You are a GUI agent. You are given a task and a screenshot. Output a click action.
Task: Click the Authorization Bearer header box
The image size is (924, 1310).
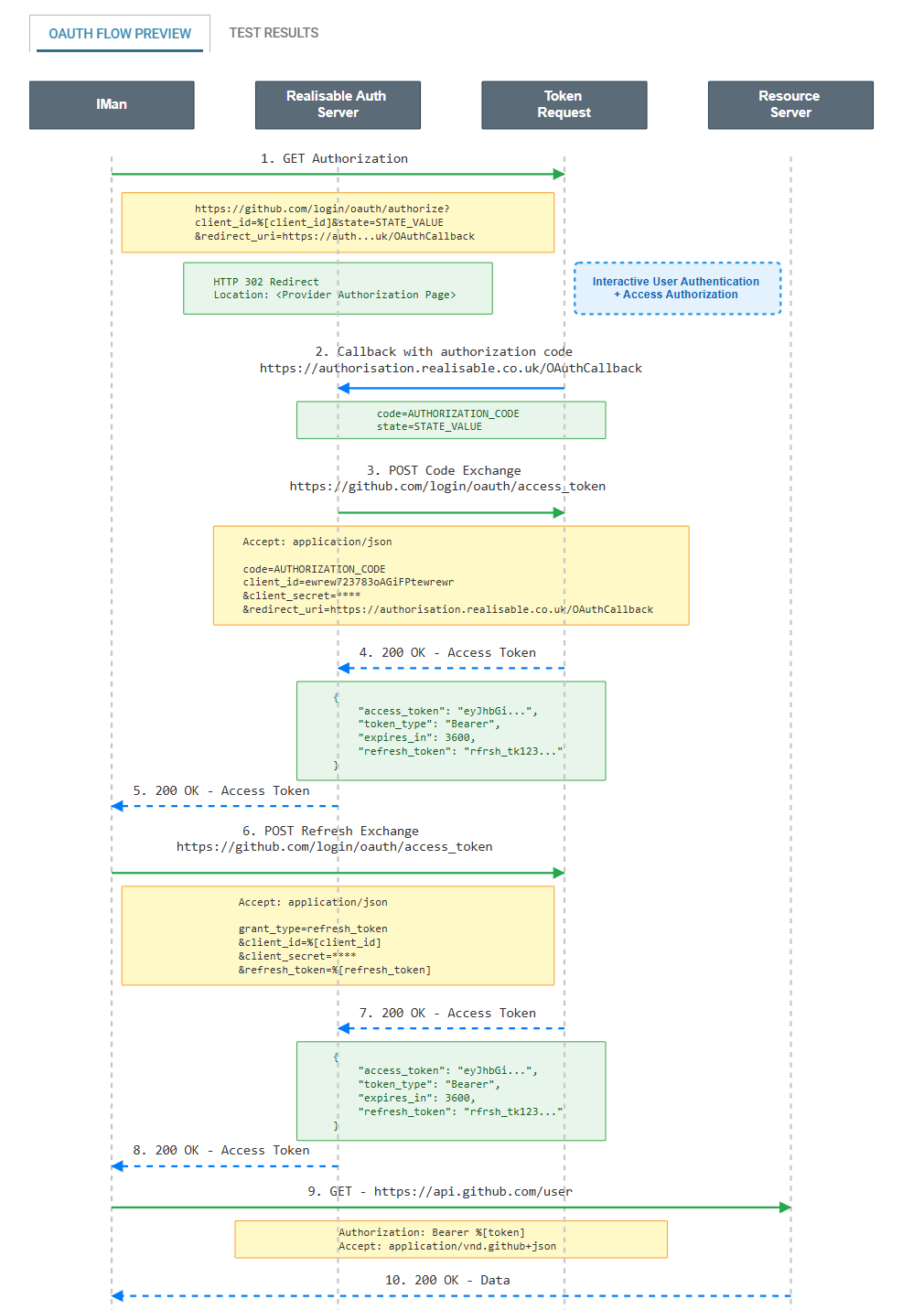point(450,1240)
